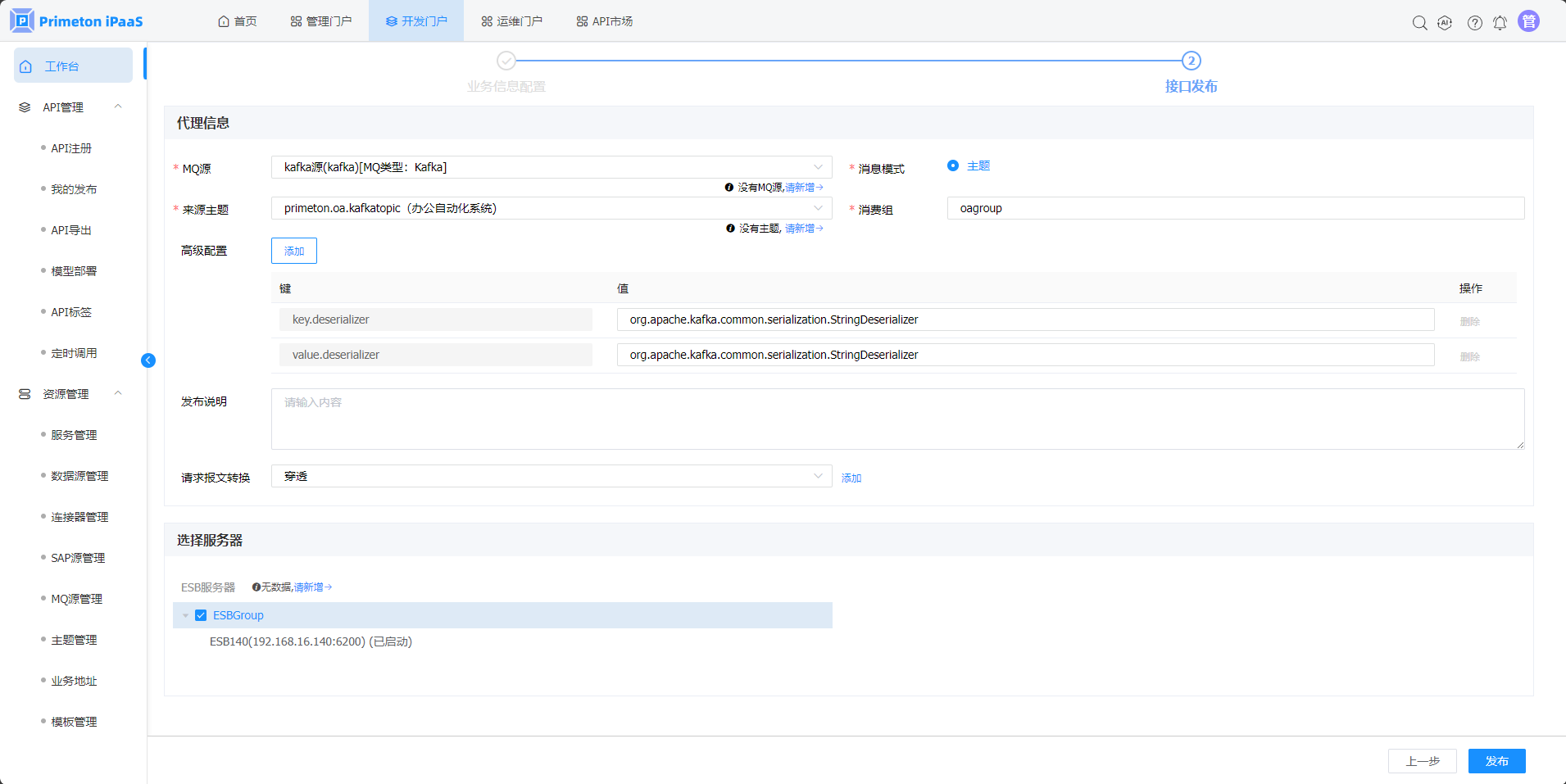Click the completed first step circle icon
The image size is (1566, 784).
(x=506, y=61)
